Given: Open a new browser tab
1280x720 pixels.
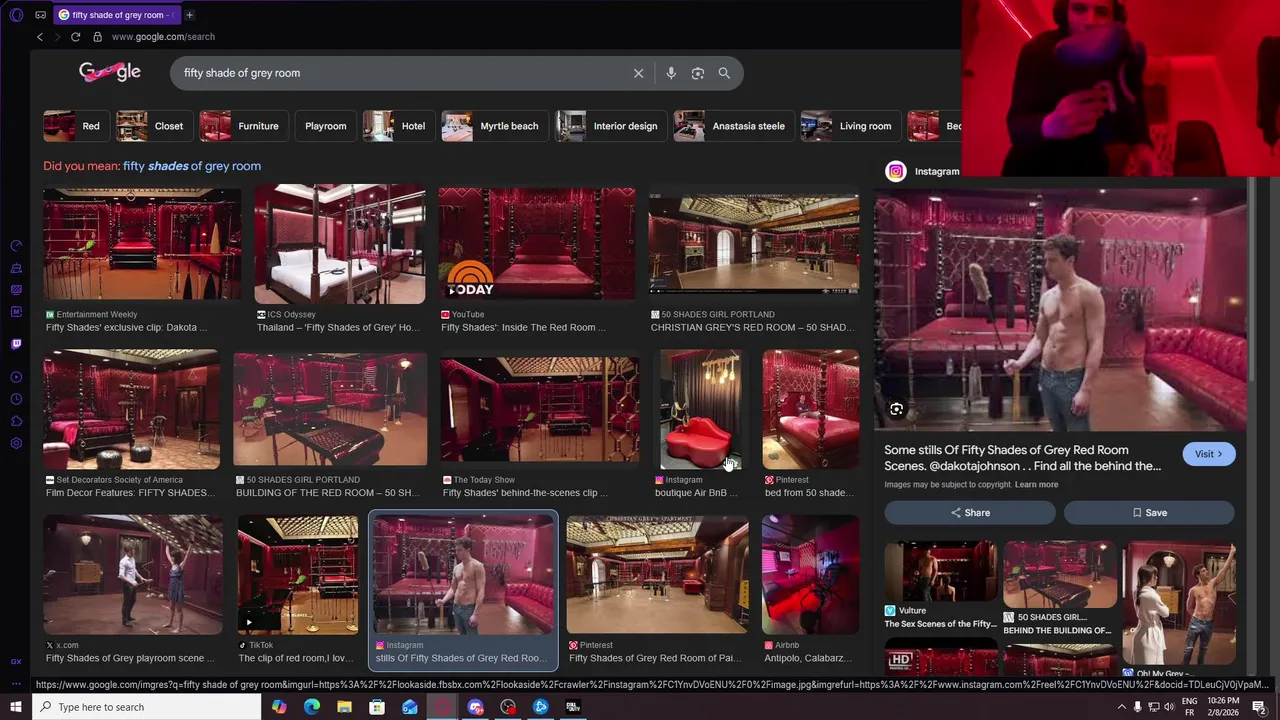Looking at the screenshot, I should tap(189, 15).
